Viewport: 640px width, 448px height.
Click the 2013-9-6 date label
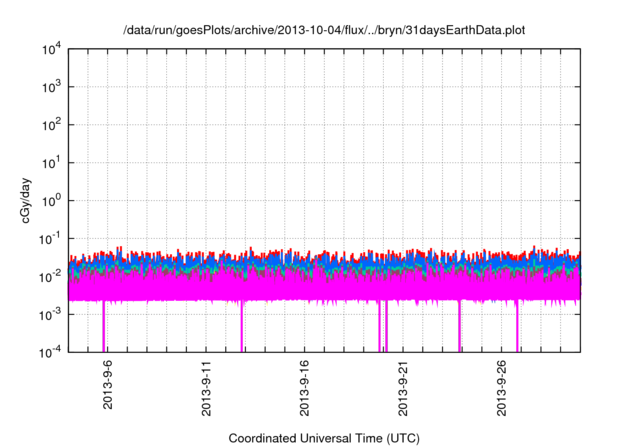[107, 384]
